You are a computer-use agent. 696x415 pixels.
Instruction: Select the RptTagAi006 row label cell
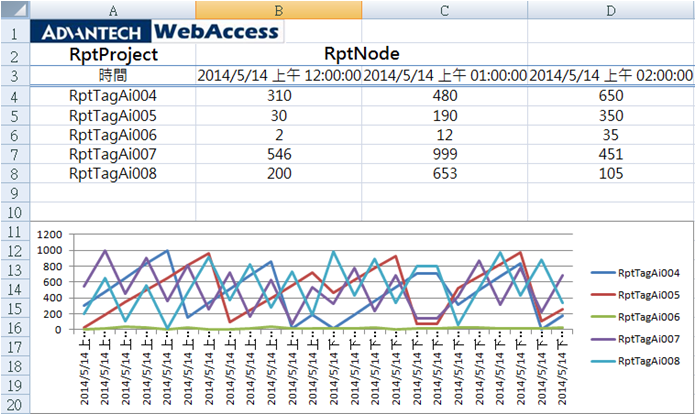click(112, 135)
